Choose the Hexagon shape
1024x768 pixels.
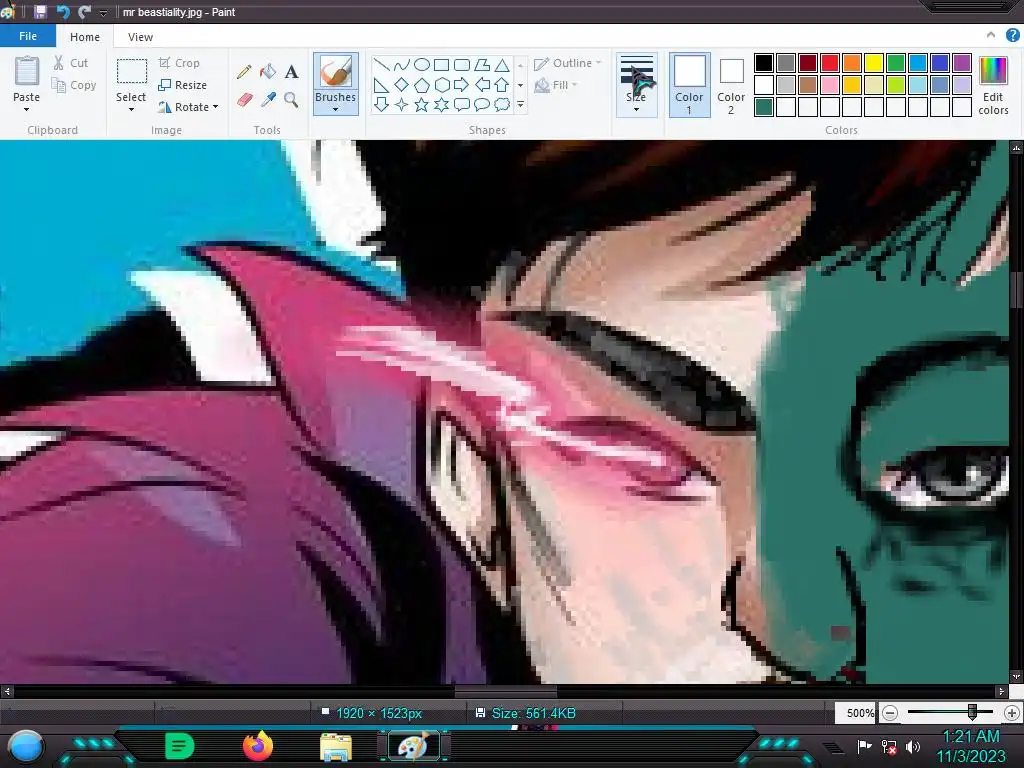[441, 85]
